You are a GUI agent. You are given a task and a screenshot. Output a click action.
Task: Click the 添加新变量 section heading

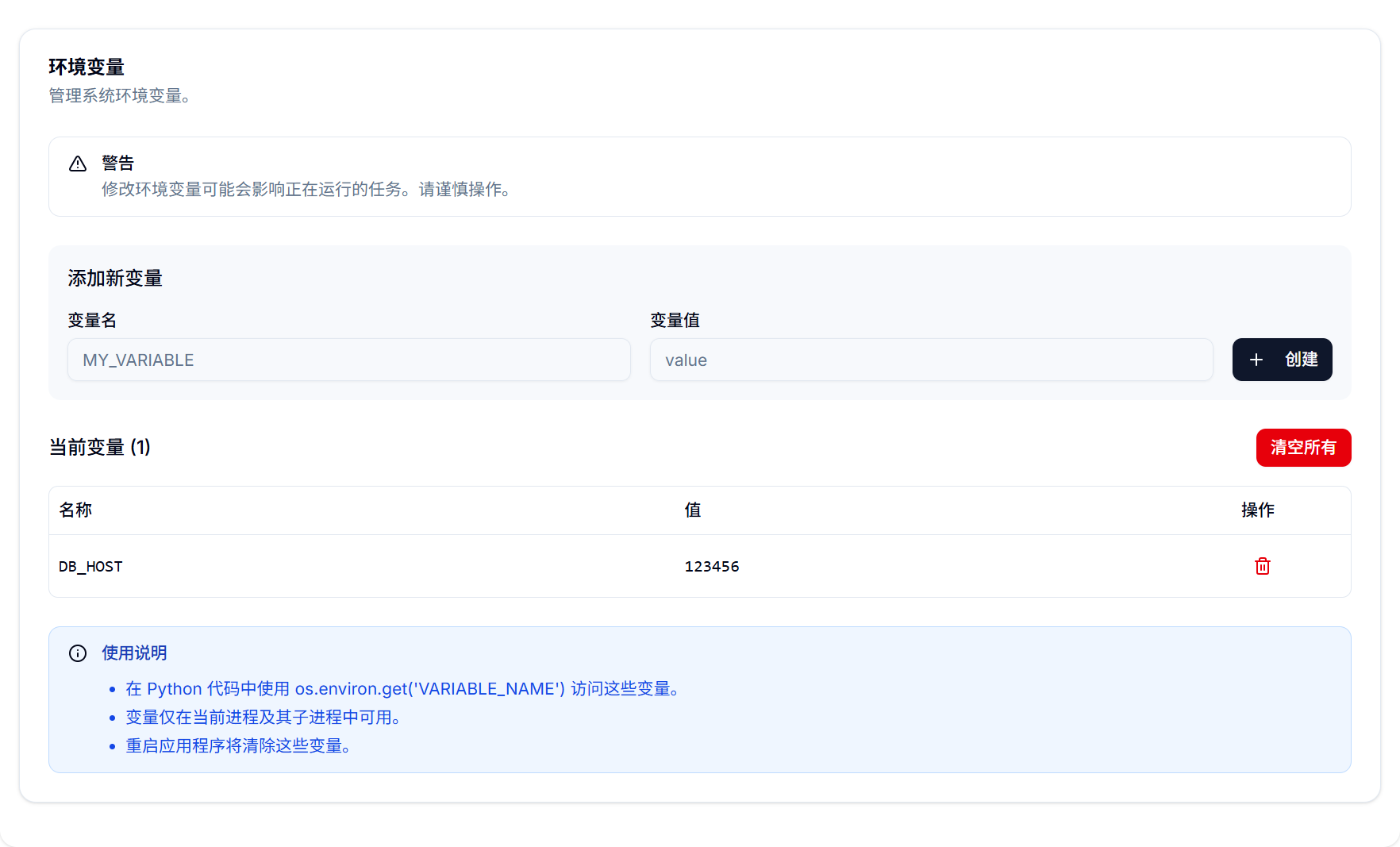tap(115, 279)
